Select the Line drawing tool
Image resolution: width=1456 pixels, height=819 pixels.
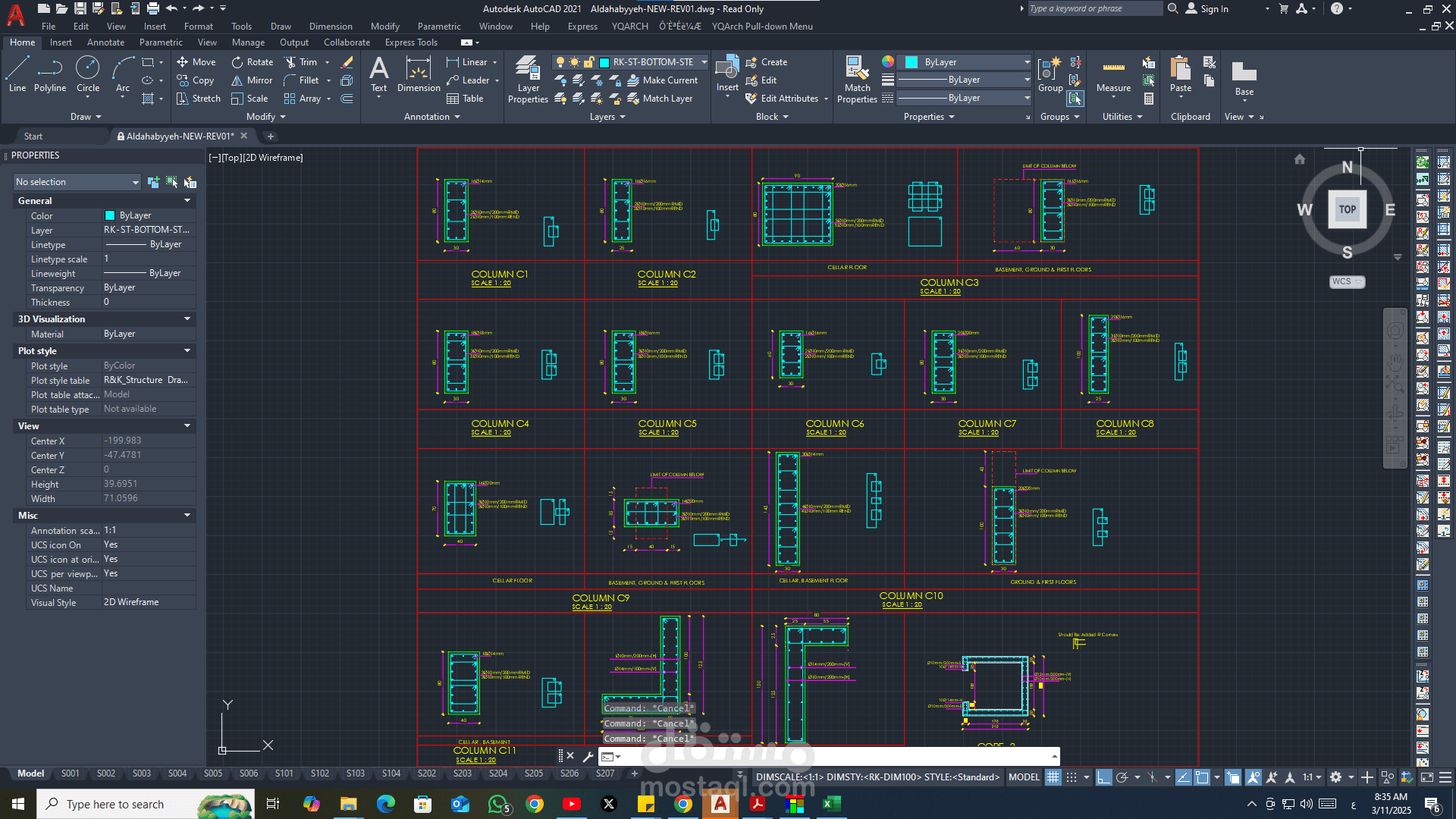coord(17,74)
